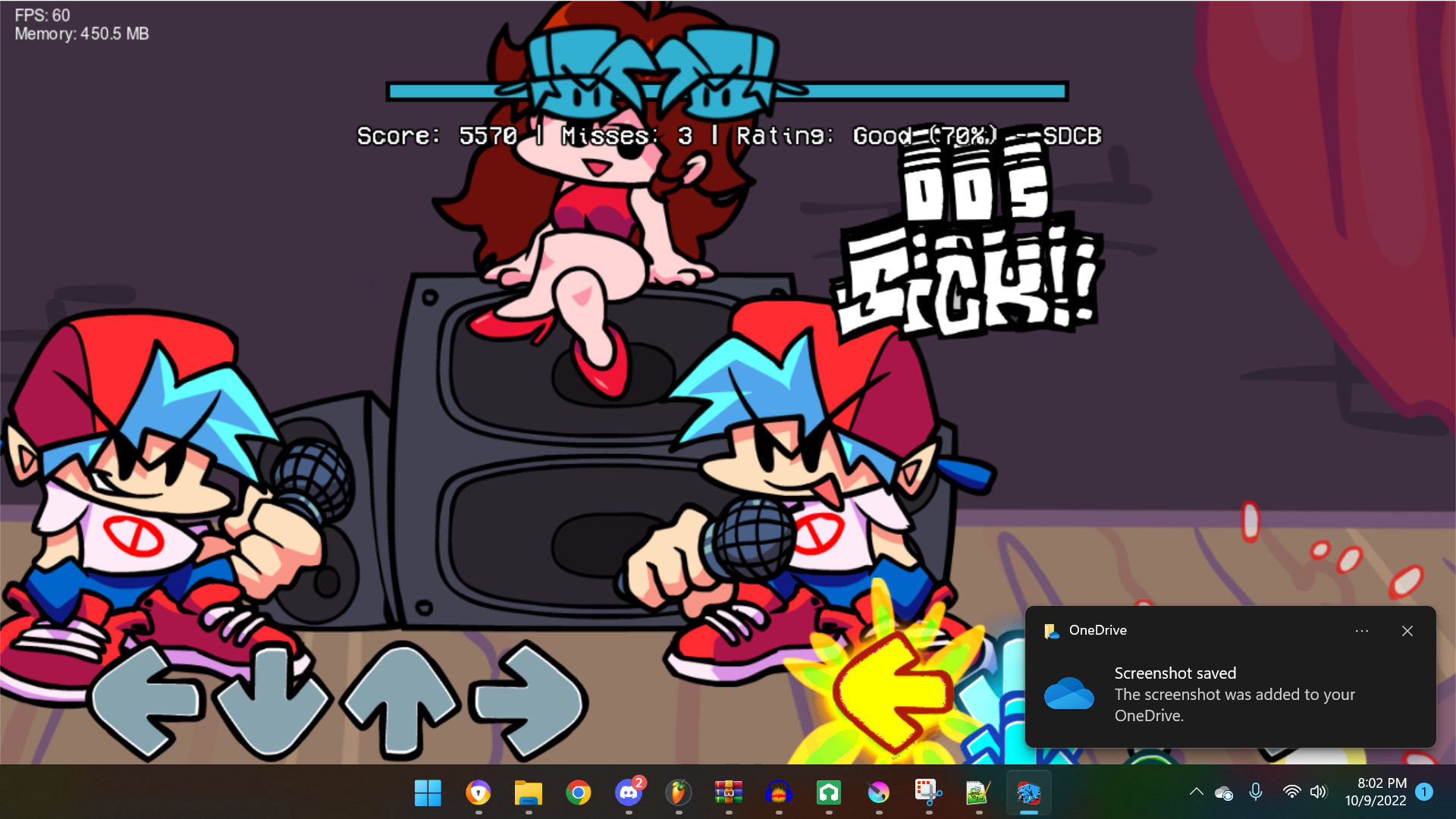The image size is (1456, 819).
Task: Click the microphone tray icon
Action: (x=1256, y=792)
